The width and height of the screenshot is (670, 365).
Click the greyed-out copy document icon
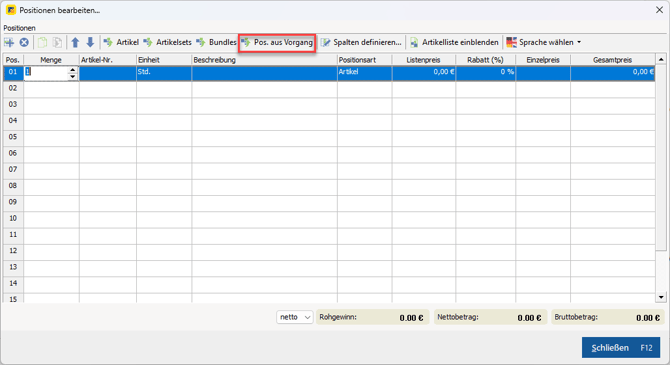[x=57, y=42]
